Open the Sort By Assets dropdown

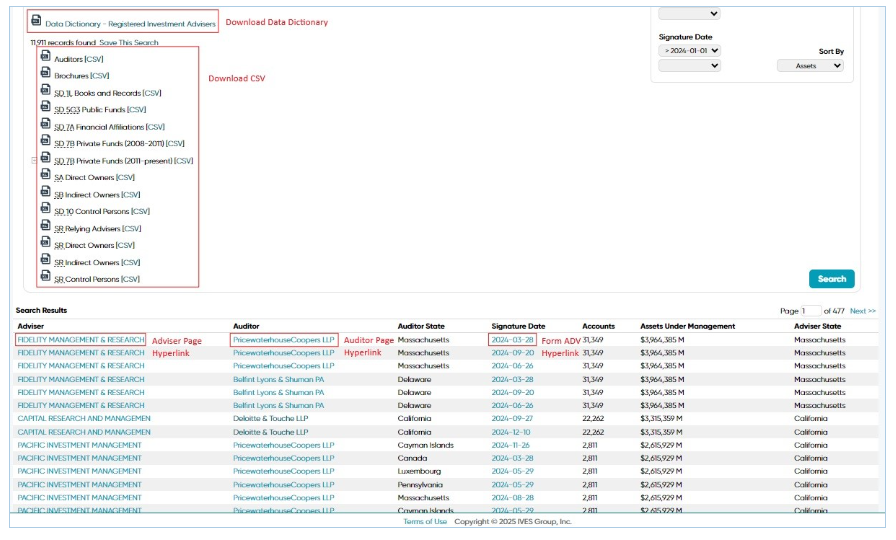[810, 66]
